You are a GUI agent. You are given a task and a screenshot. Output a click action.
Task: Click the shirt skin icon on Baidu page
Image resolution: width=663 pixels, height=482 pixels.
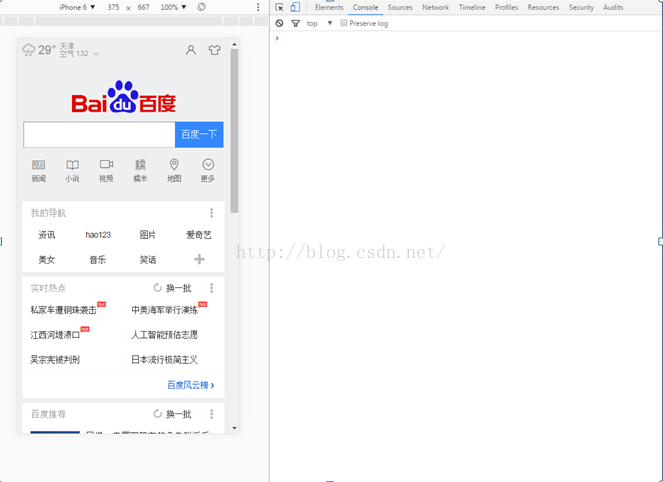(x=214, y=50)
